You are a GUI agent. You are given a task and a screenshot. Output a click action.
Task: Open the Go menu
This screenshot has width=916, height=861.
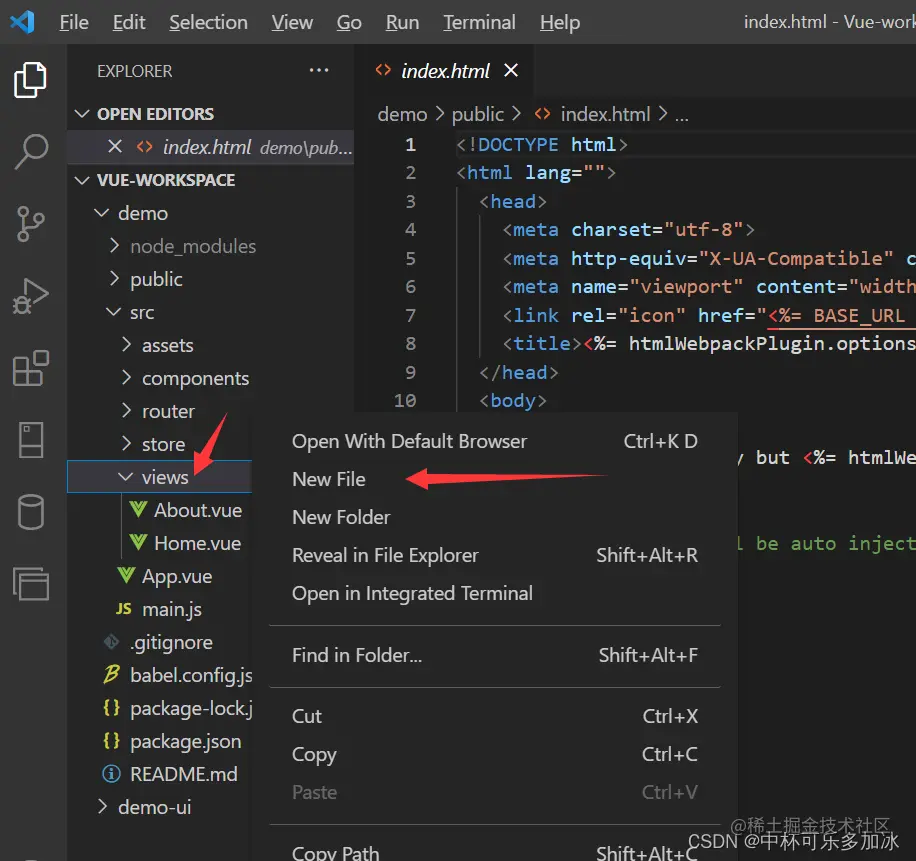click(x=349, y=22)
